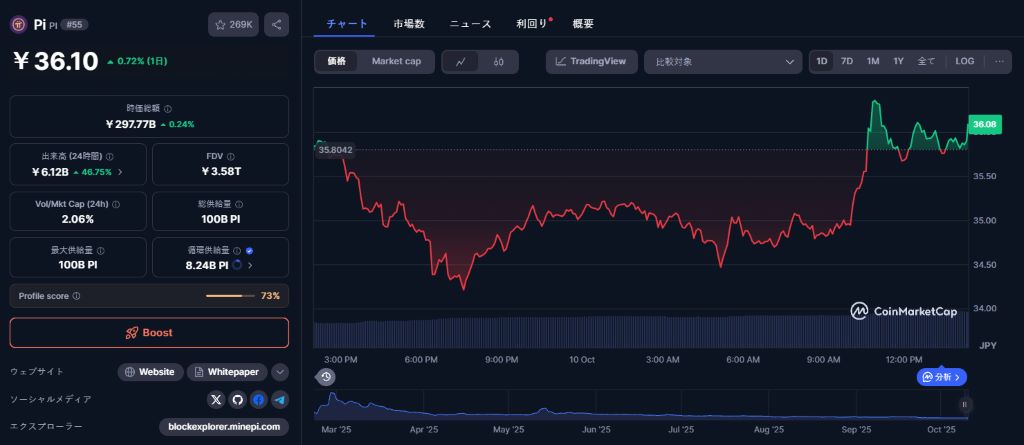
Task: Toggle LOG scale on the chart
Action: (964, 61)
